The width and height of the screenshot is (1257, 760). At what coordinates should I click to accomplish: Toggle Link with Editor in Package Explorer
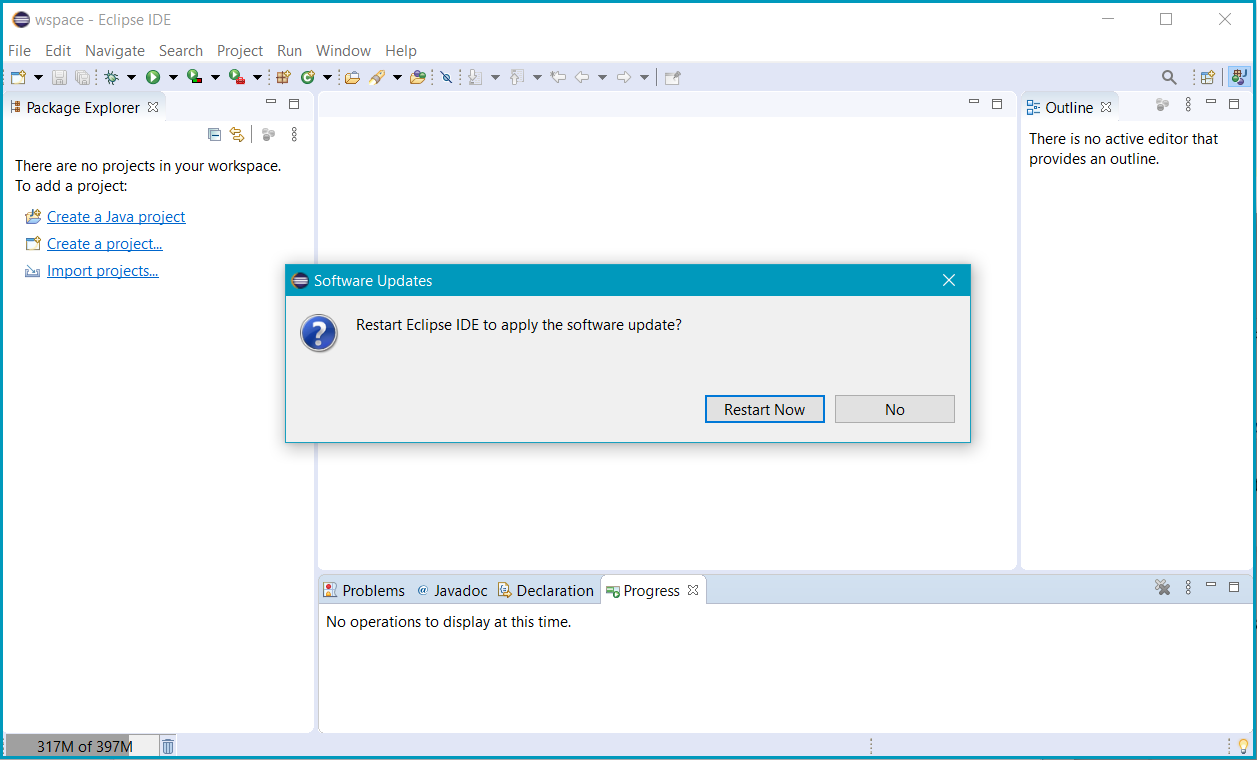(x=237, y=134)
